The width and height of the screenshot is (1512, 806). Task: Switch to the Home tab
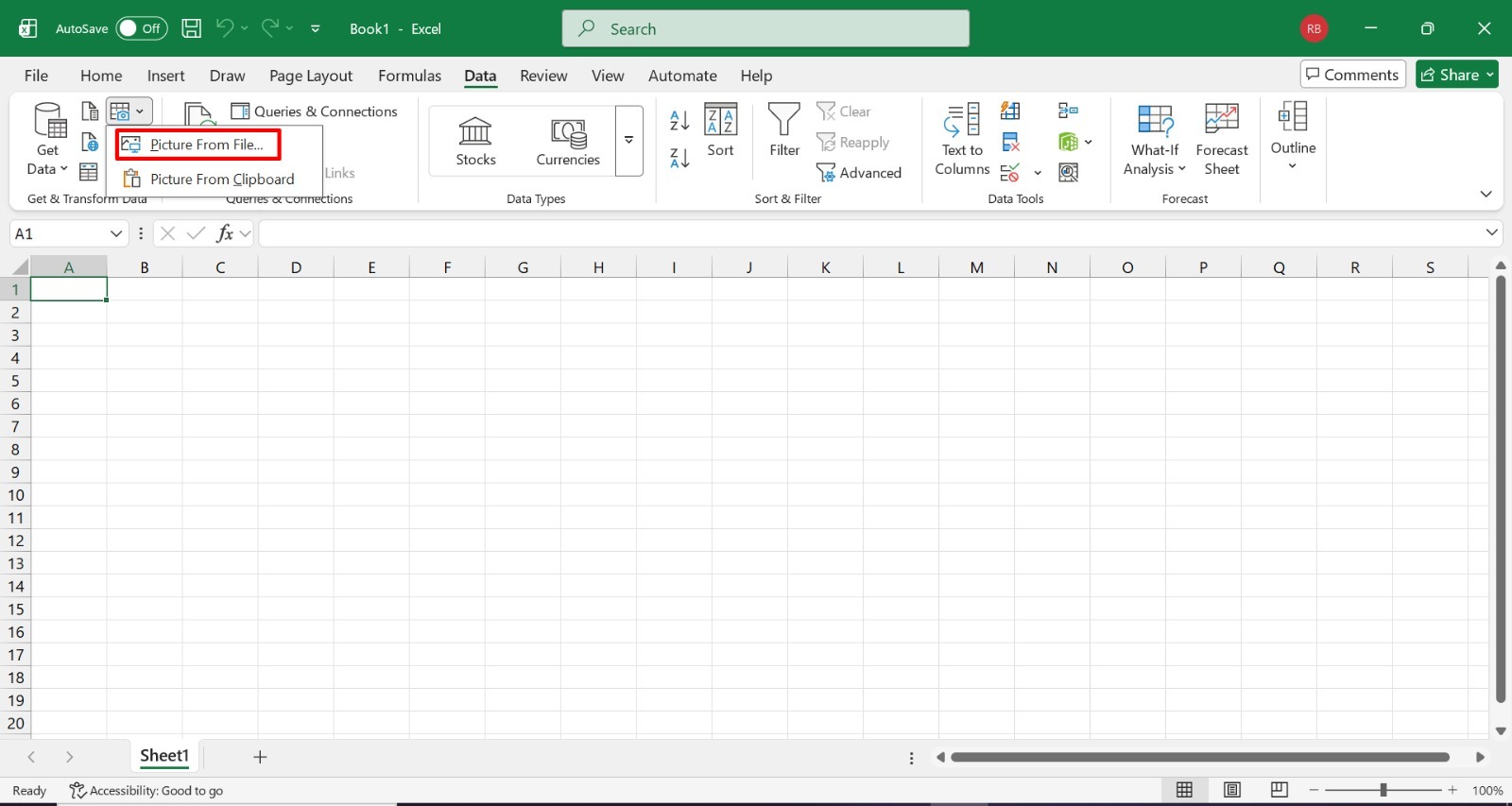pyautogui.click(x=101, y=76)
